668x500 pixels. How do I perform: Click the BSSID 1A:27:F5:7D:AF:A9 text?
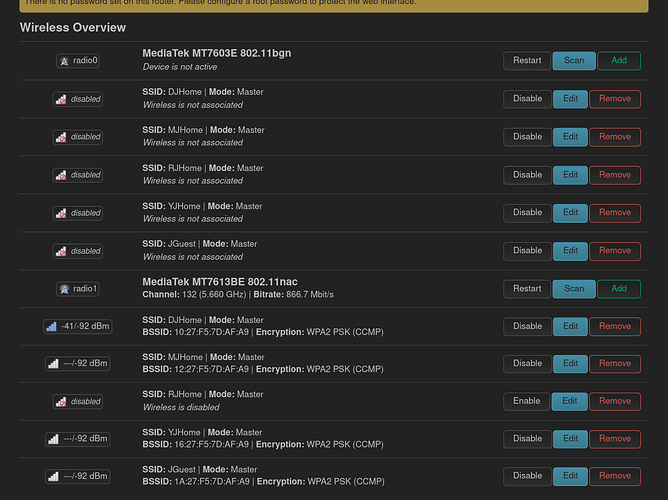pyautogui.click(x=196, y=482)
